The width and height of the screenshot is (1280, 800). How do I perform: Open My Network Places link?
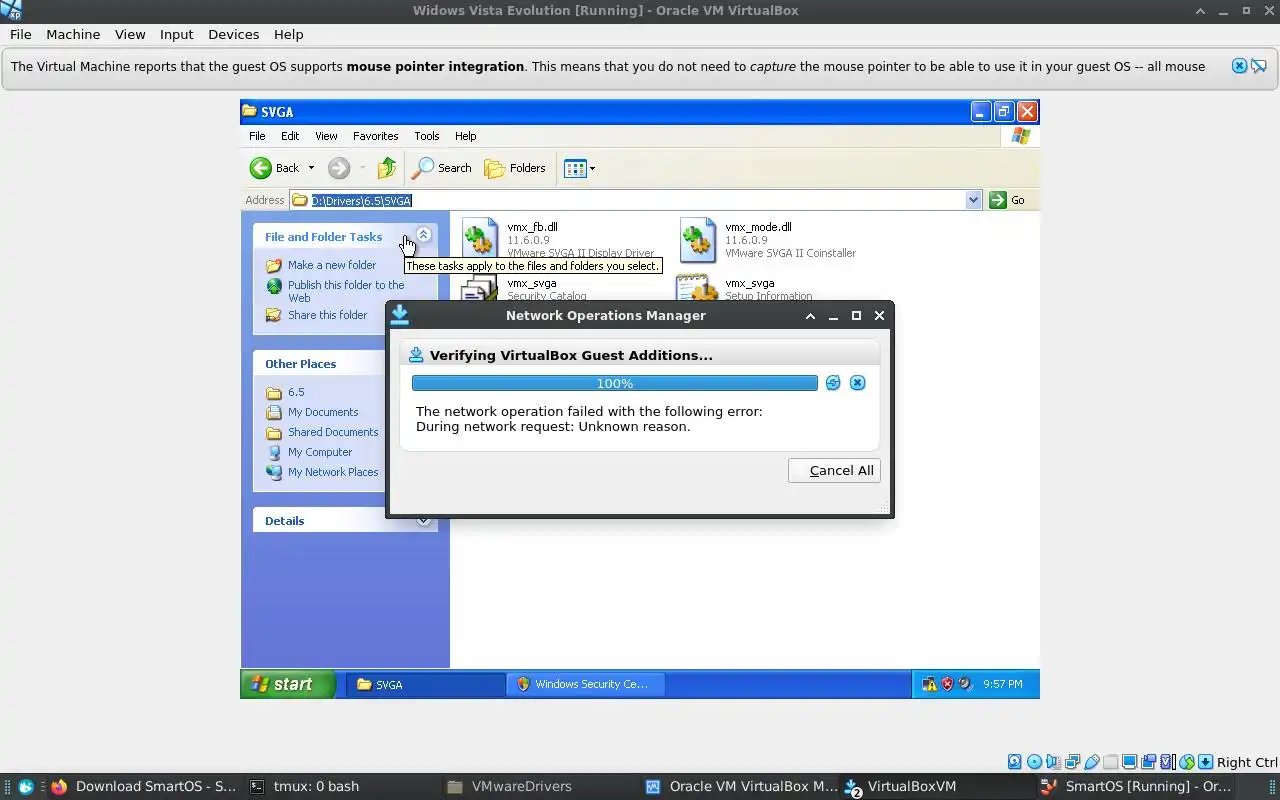(333, 472)
